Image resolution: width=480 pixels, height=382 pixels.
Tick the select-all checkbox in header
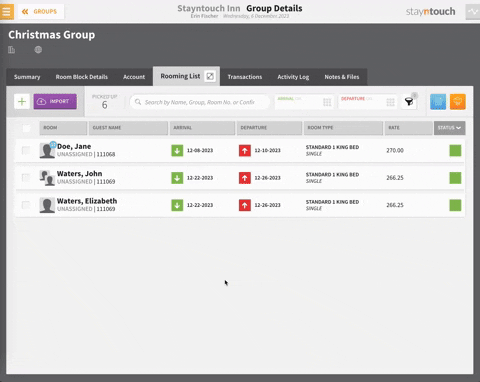point(26,128)
